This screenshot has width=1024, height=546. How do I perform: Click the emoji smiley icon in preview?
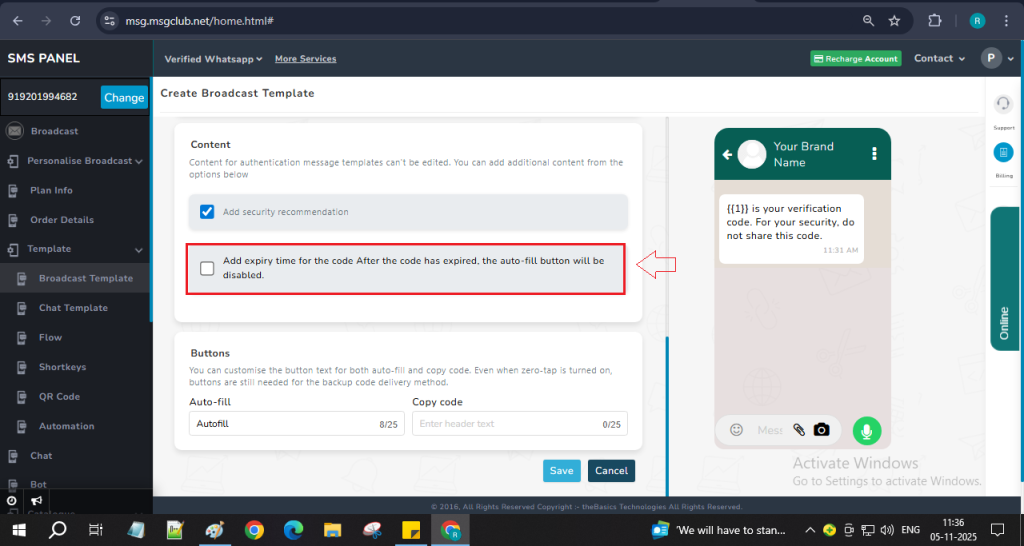pyautogui.click(x=737, y=430)
